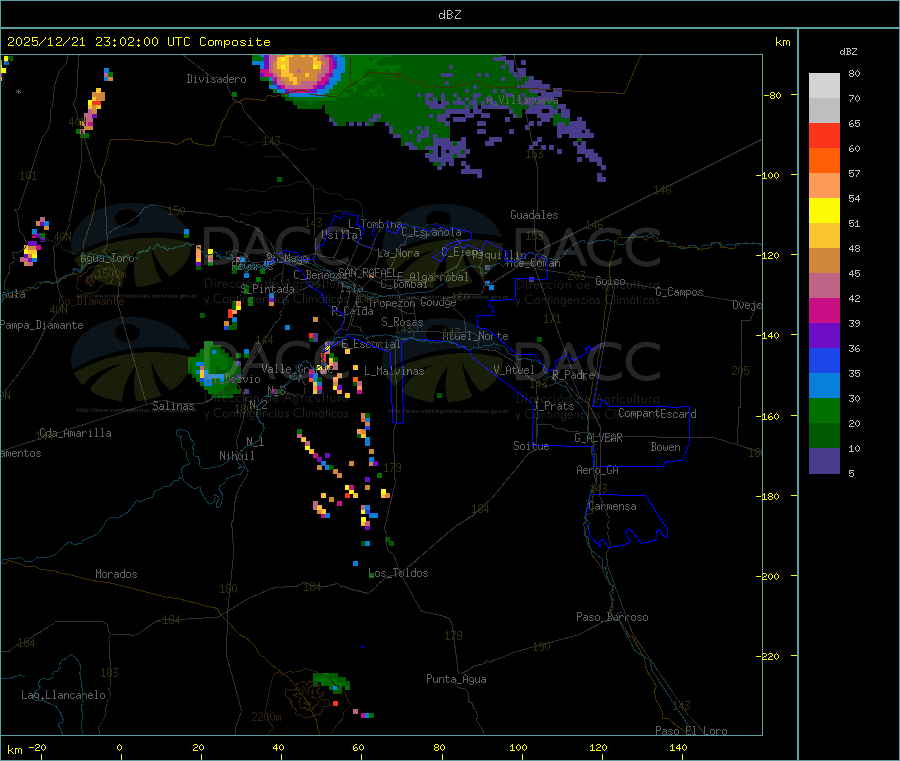
Task: Click the Carmensa place label
Action: point(612,506)
